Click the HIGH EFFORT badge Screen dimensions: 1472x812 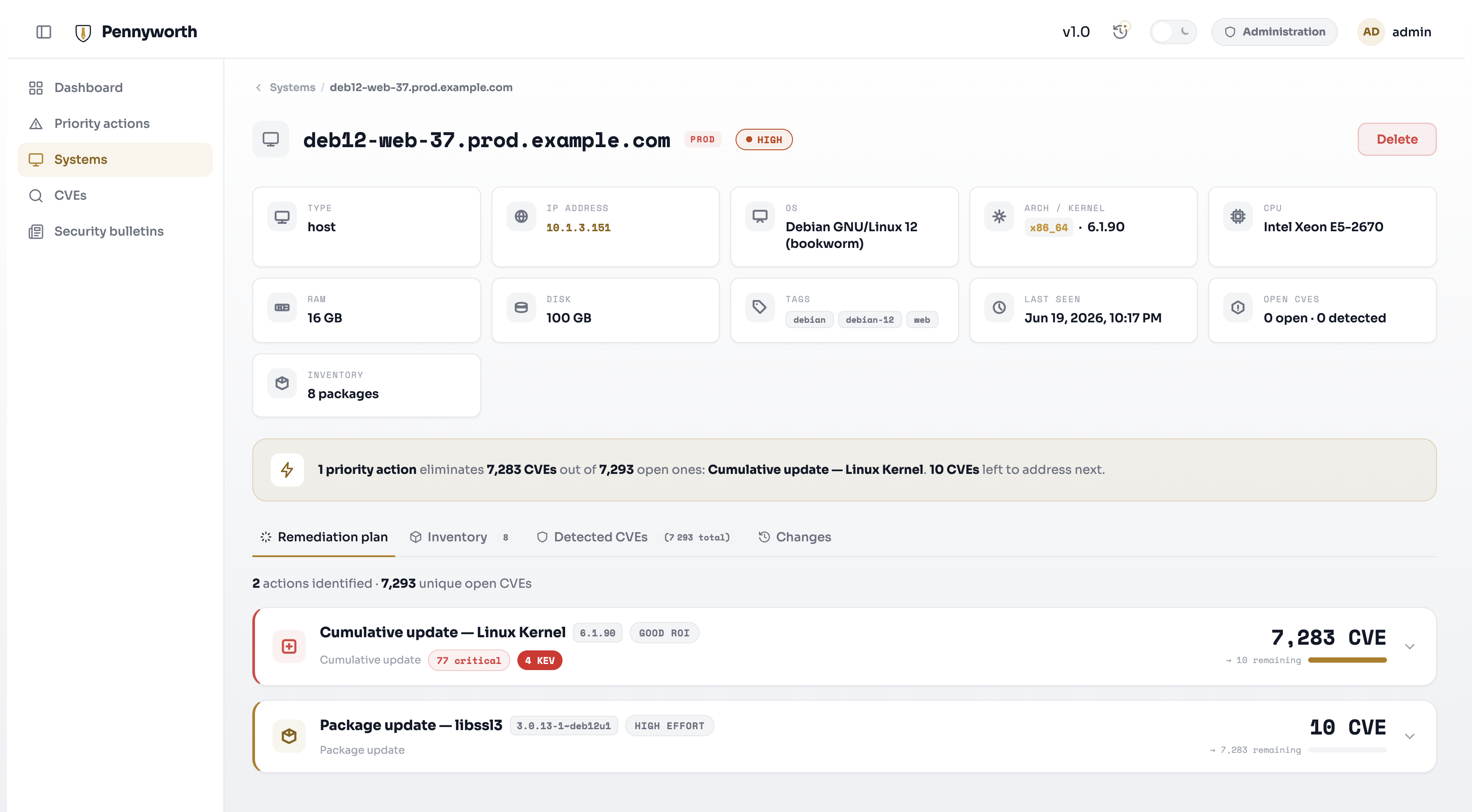pyautogui.click(x=669, y=726)
